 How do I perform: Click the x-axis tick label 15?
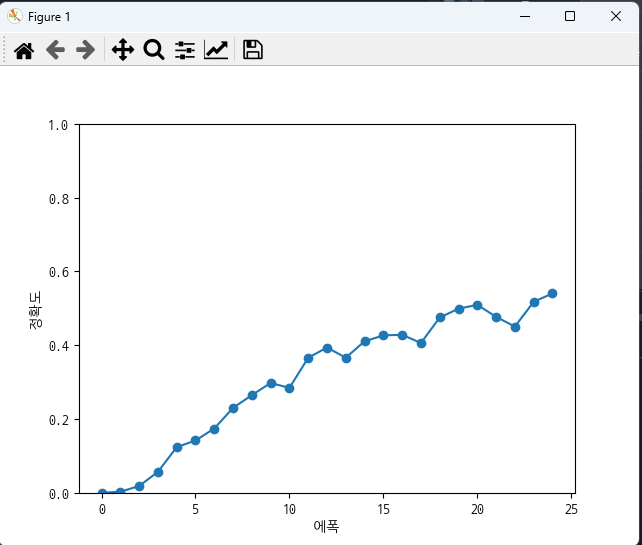pos(383,509)
